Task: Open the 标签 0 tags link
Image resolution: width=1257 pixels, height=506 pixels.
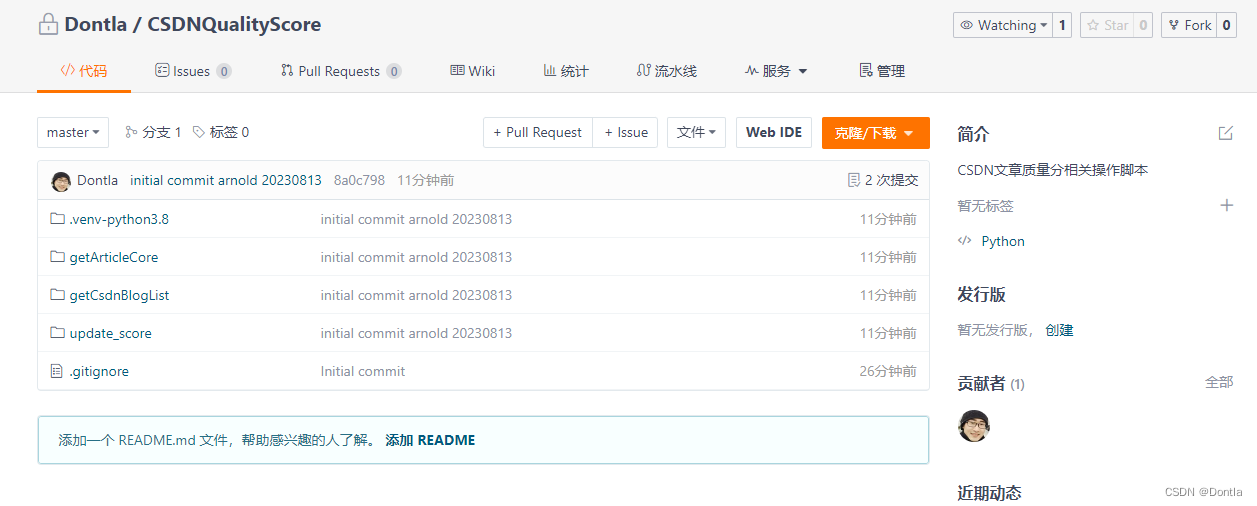Action: (221, 132)
